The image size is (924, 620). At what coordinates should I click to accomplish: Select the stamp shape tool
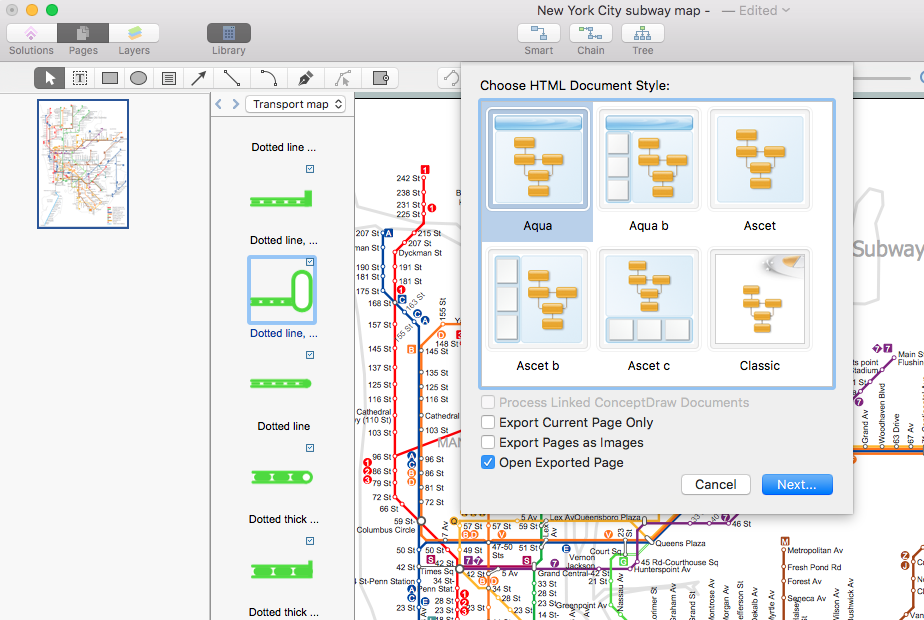[381, 78]
